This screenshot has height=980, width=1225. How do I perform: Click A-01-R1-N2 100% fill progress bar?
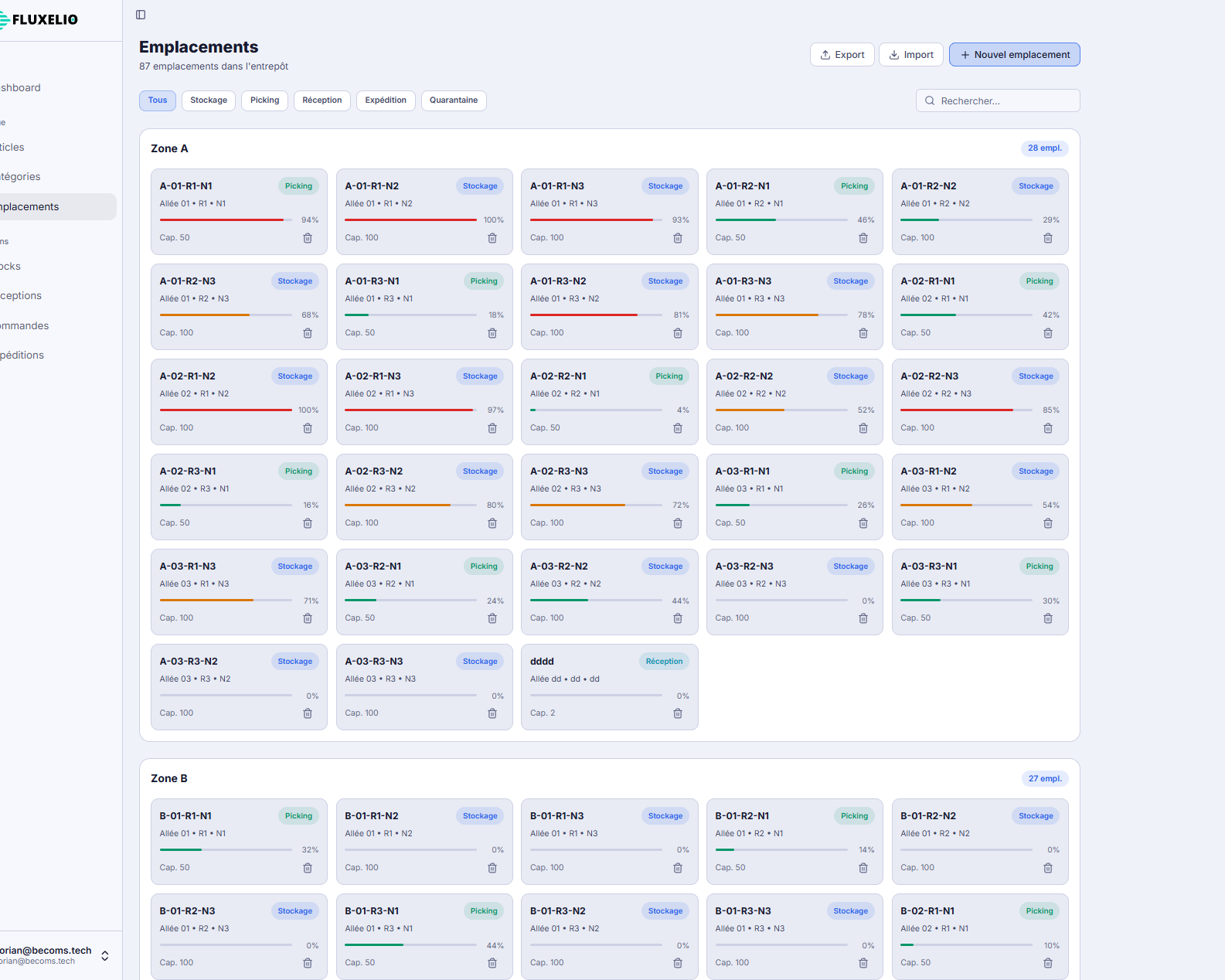(410, 220)
